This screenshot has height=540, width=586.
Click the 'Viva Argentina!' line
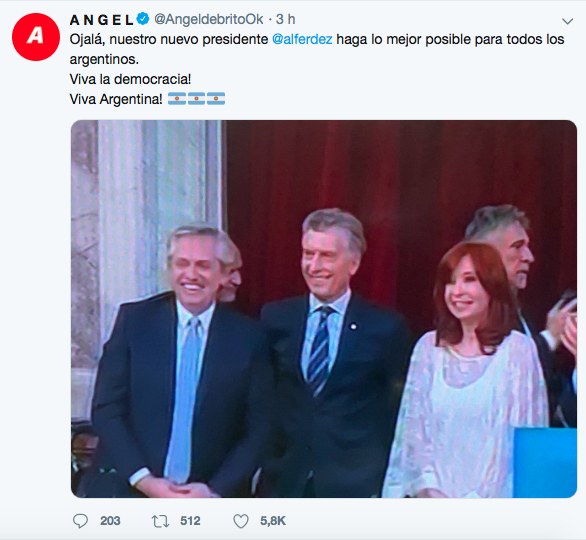(x=116, y=99)
